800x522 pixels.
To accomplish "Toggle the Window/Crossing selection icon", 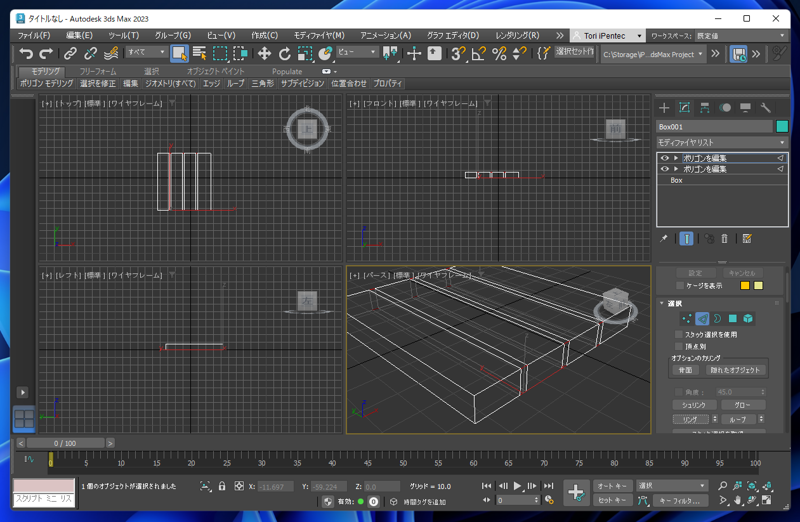I will (x=240, y=53).
